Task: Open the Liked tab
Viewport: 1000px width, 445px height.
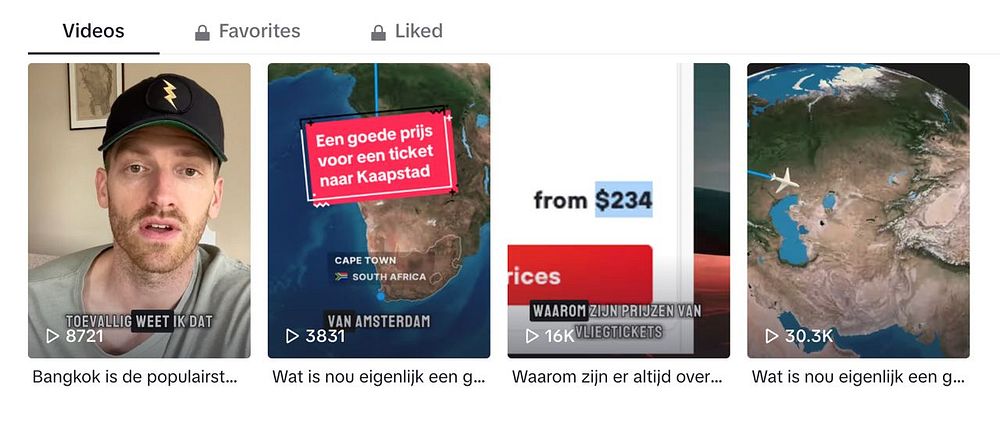Action: (406, 31)
